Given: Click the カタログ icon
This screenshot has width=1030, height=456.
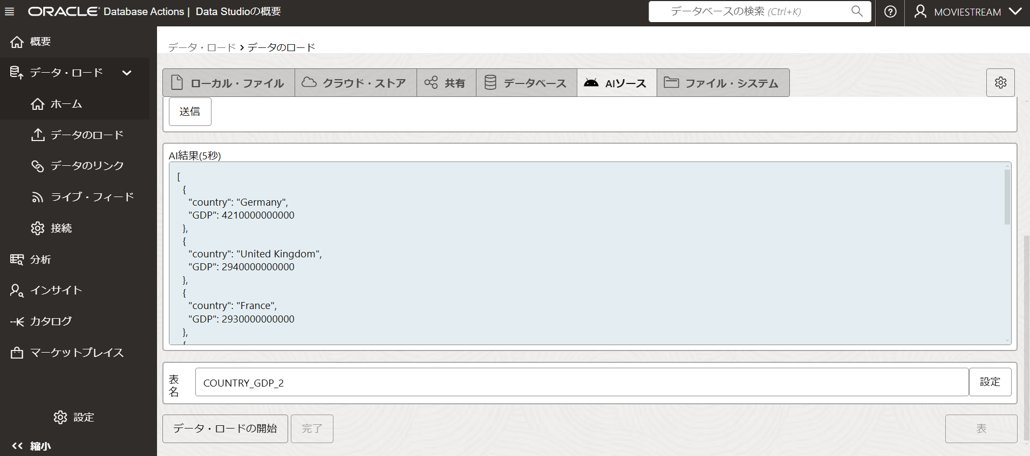Looking at the screenshot, I should [x=16, y=321].
